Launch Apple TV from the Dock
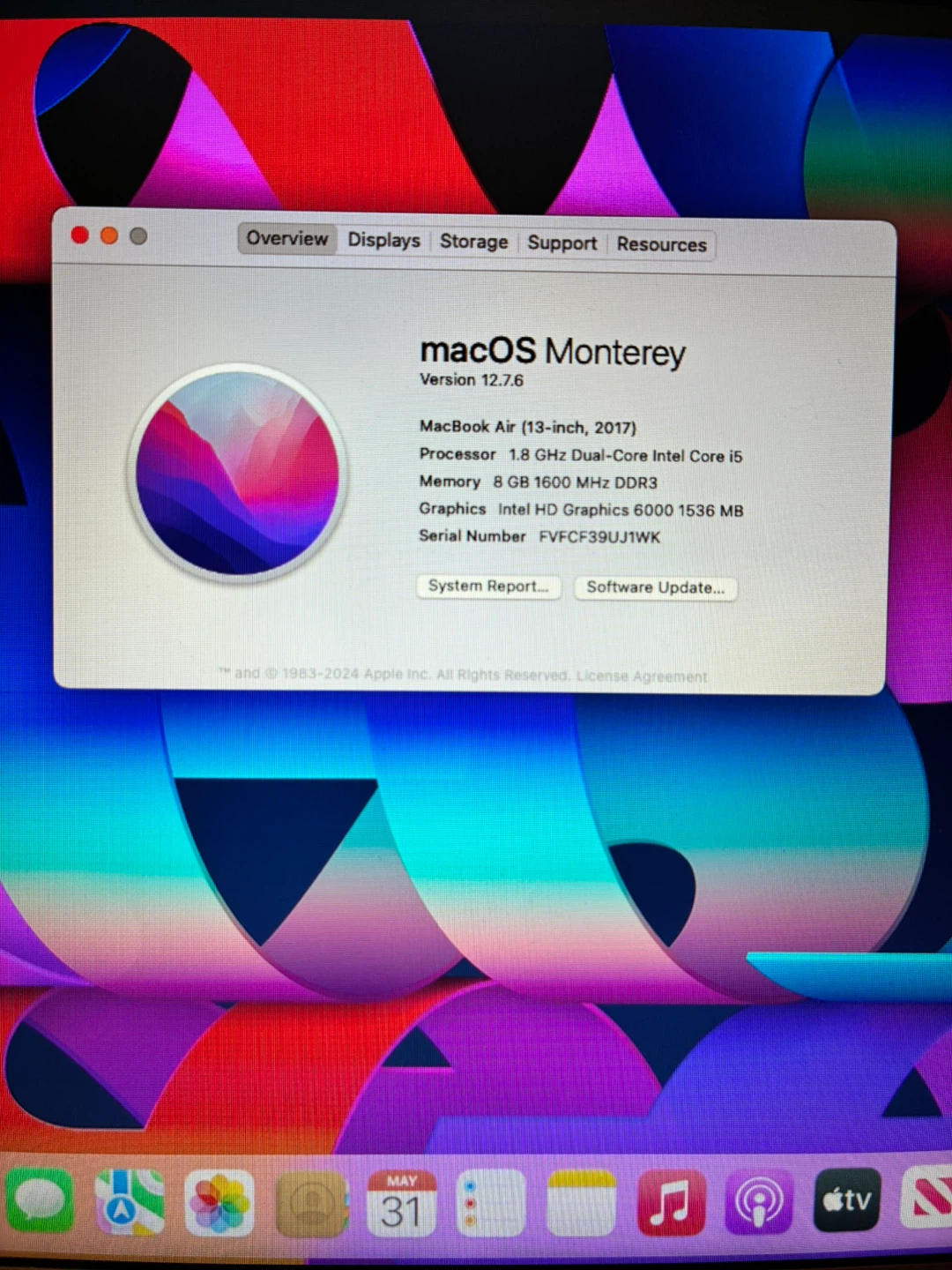The image size is (952, 1270). (847, 1199)
